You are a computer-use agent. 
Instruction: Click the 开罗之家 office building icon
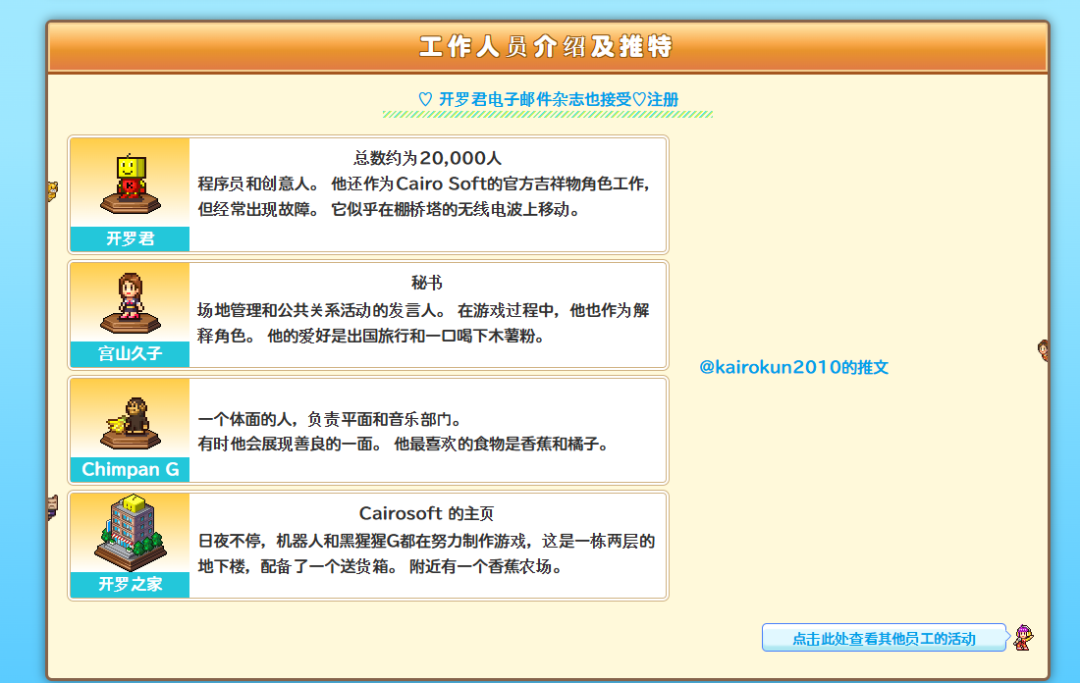[x=129, y=530]
